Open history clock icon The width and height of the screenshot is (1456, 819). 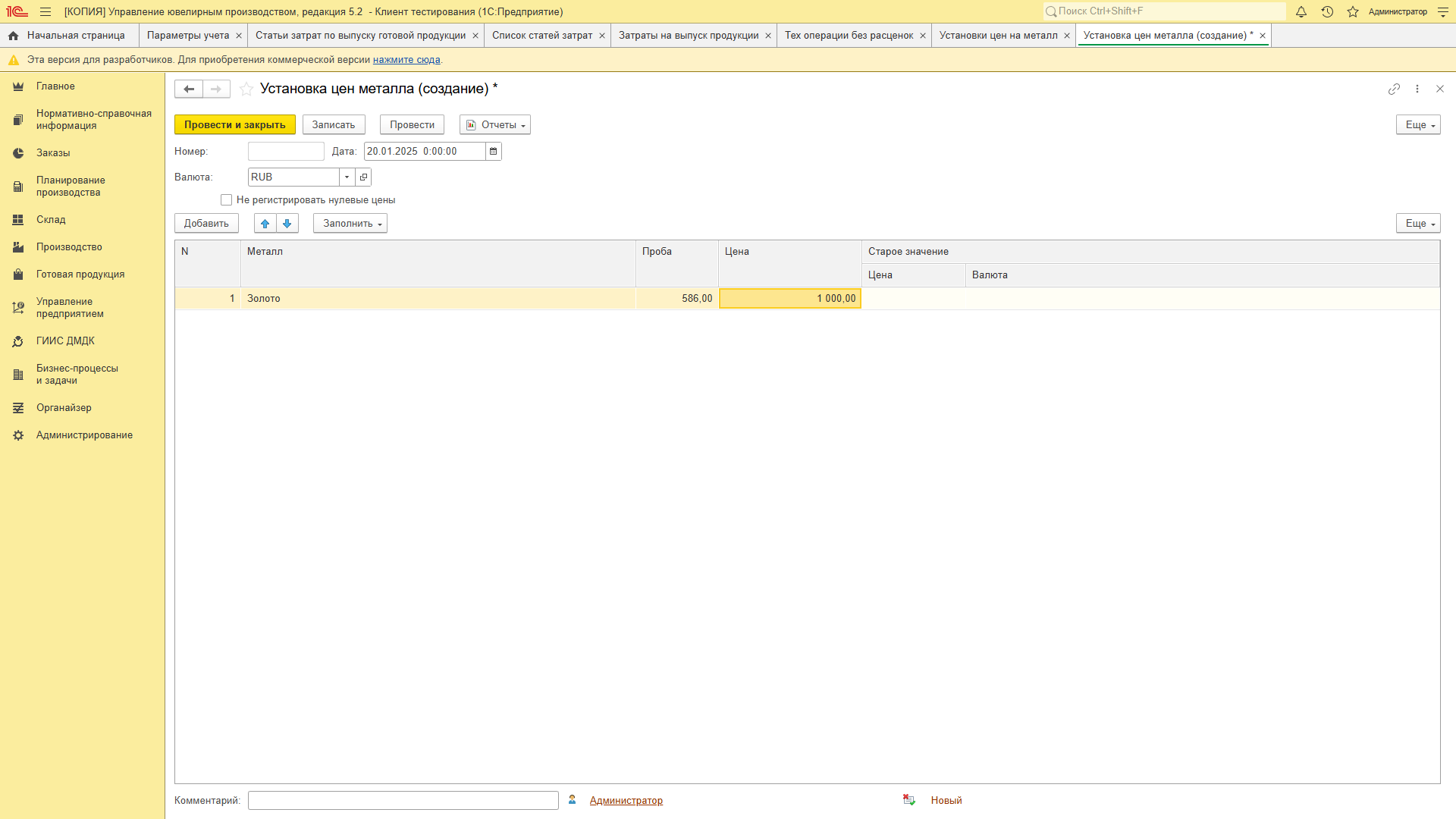point(1327,11)
